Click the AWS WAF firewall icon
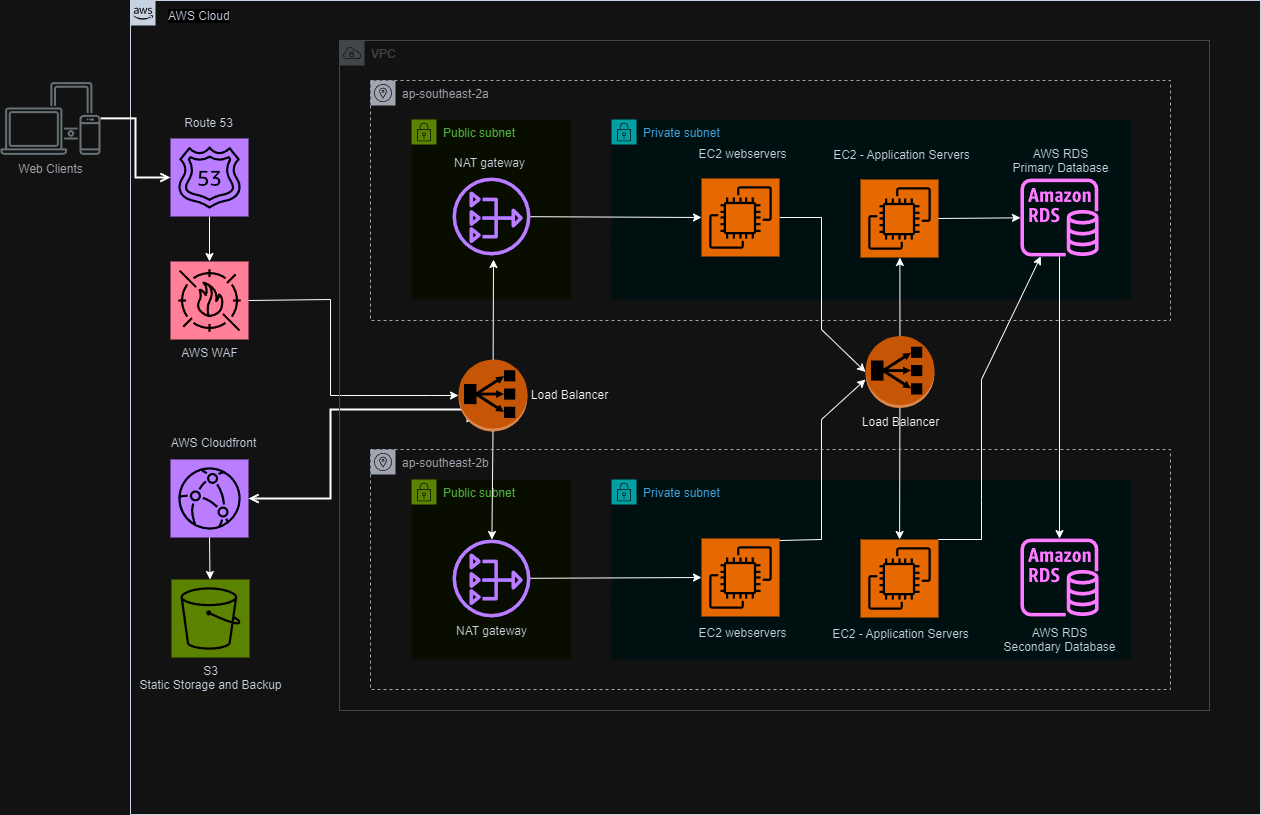 tap(209, 300)
